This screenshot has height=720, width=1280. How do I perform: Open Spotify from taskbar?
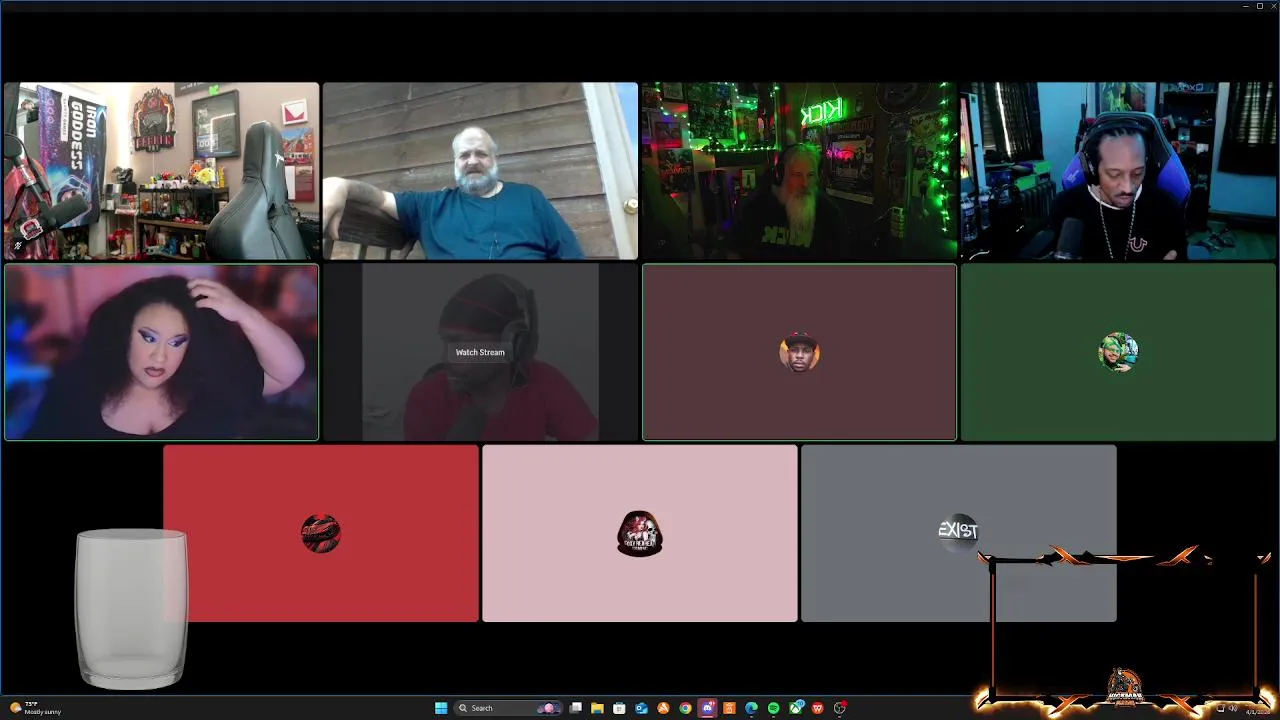[x=773, y=708]
